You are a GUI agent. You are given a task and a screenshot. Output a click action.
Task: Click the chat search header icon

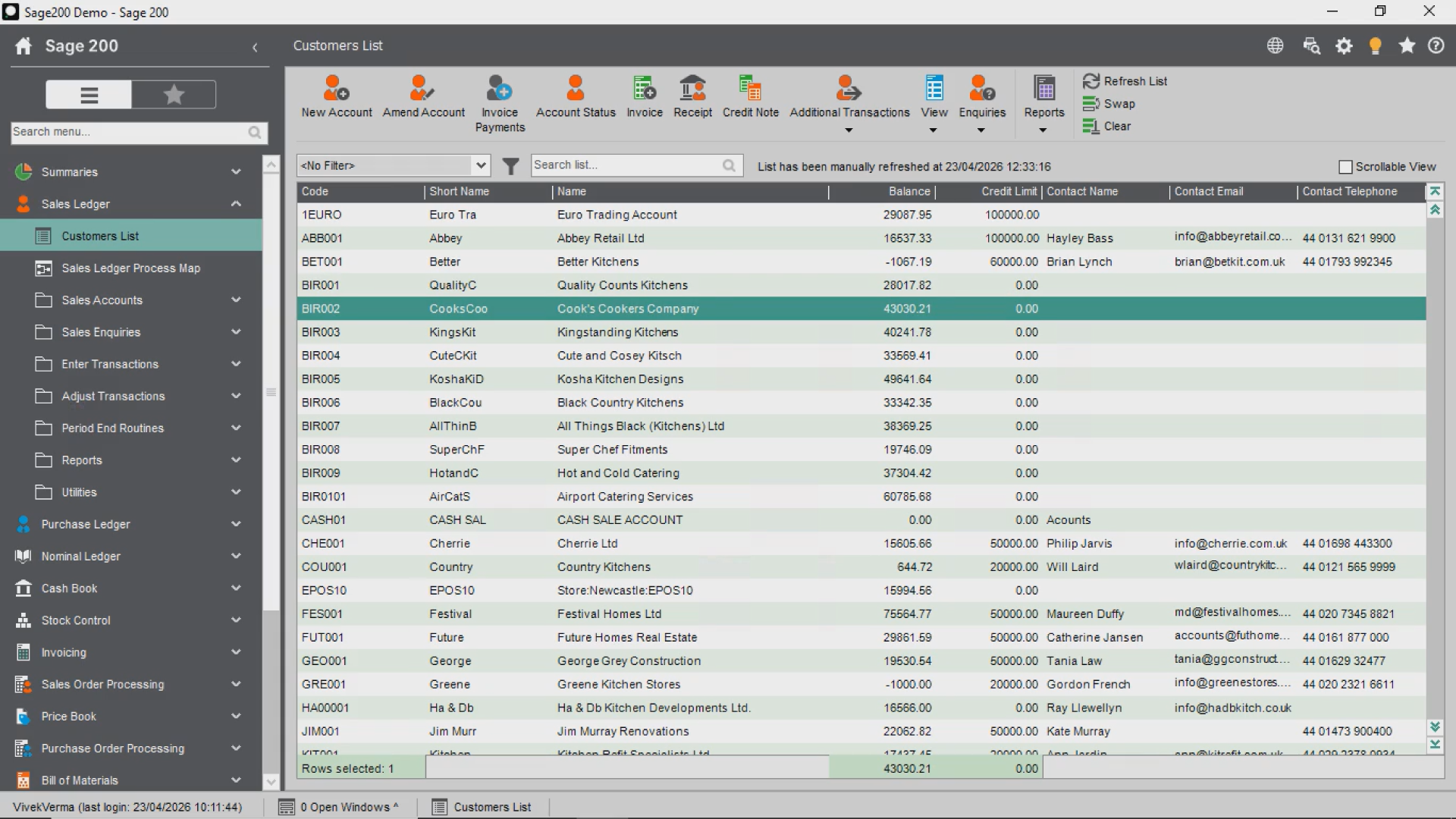1311,45
